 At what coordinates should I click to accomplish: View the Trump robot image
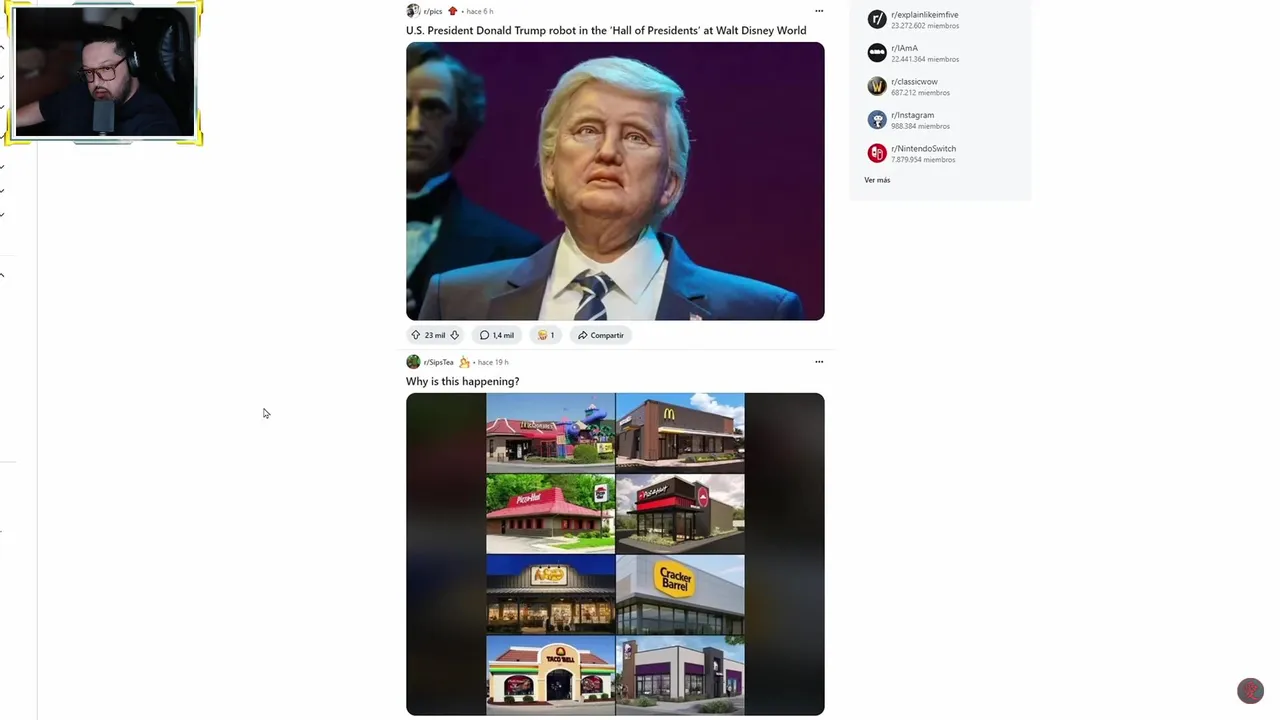(x=615, y=181)
